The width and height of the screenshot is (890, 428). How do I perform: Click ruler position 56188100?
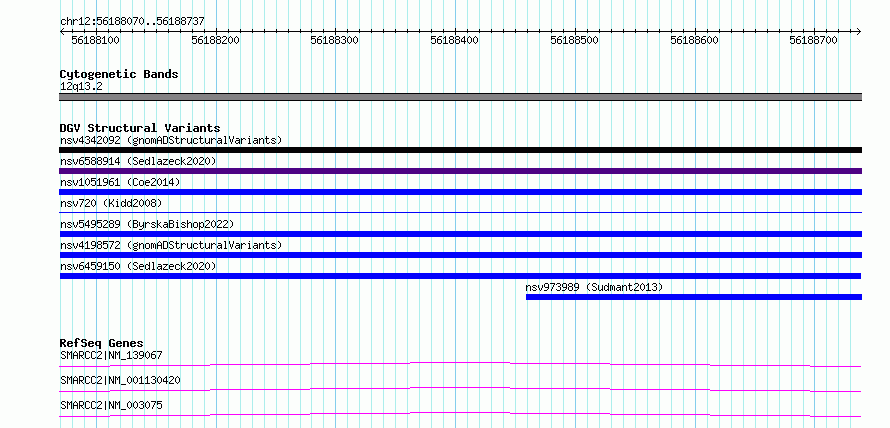96,40
